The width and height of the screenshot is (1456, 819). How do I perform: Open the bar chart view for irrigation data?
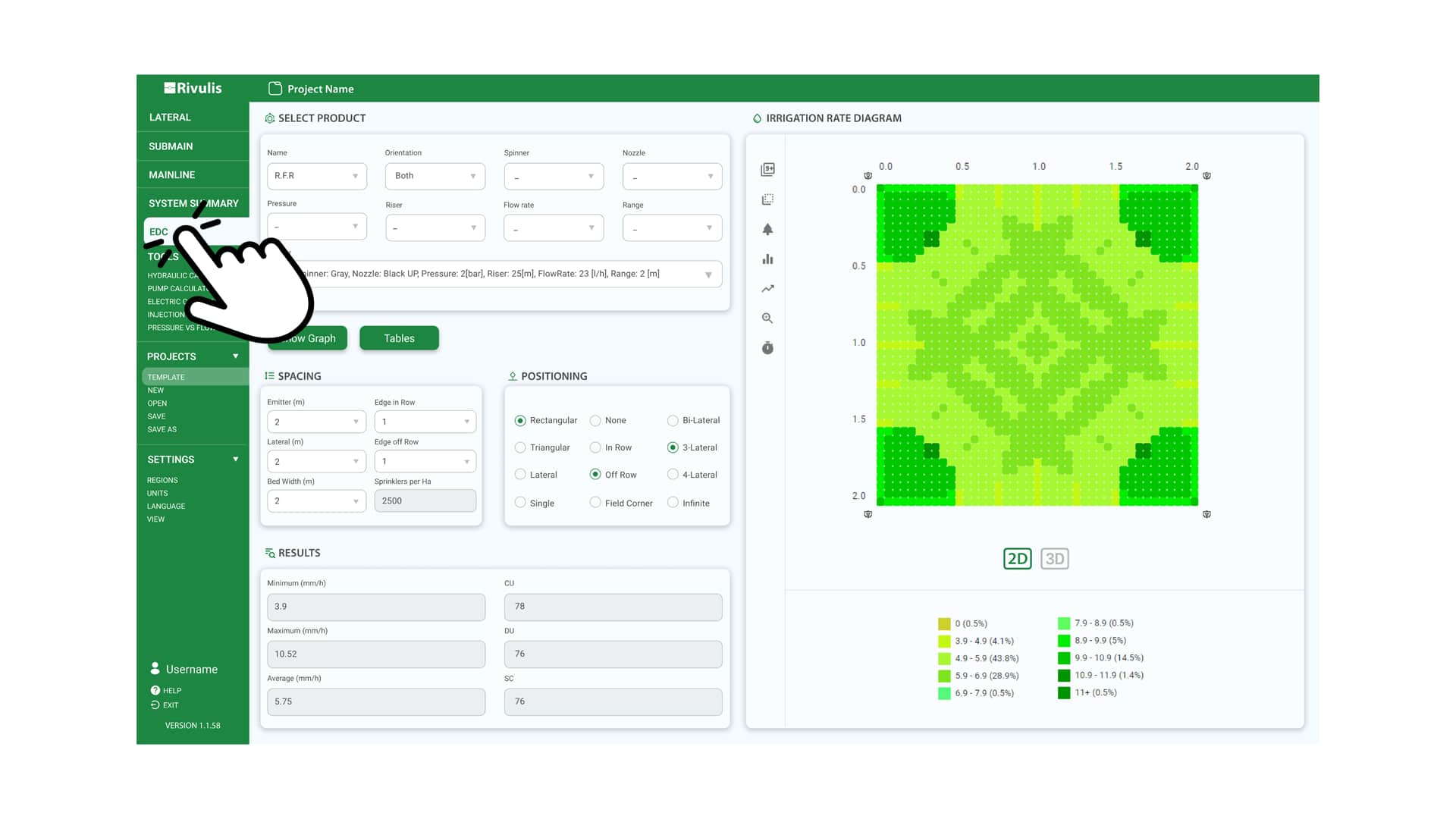point(767,259)
